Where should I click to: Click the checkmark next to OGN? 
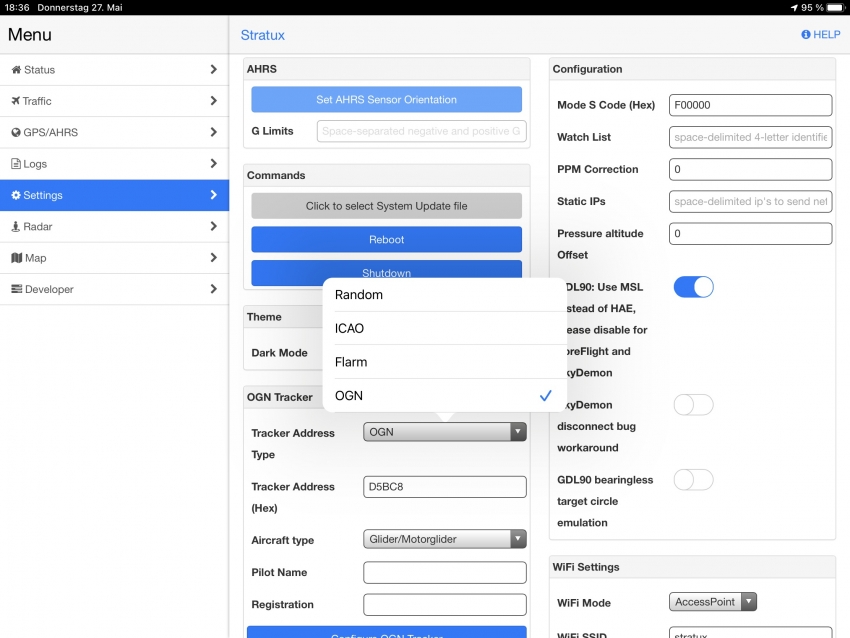tap(546, 396)
